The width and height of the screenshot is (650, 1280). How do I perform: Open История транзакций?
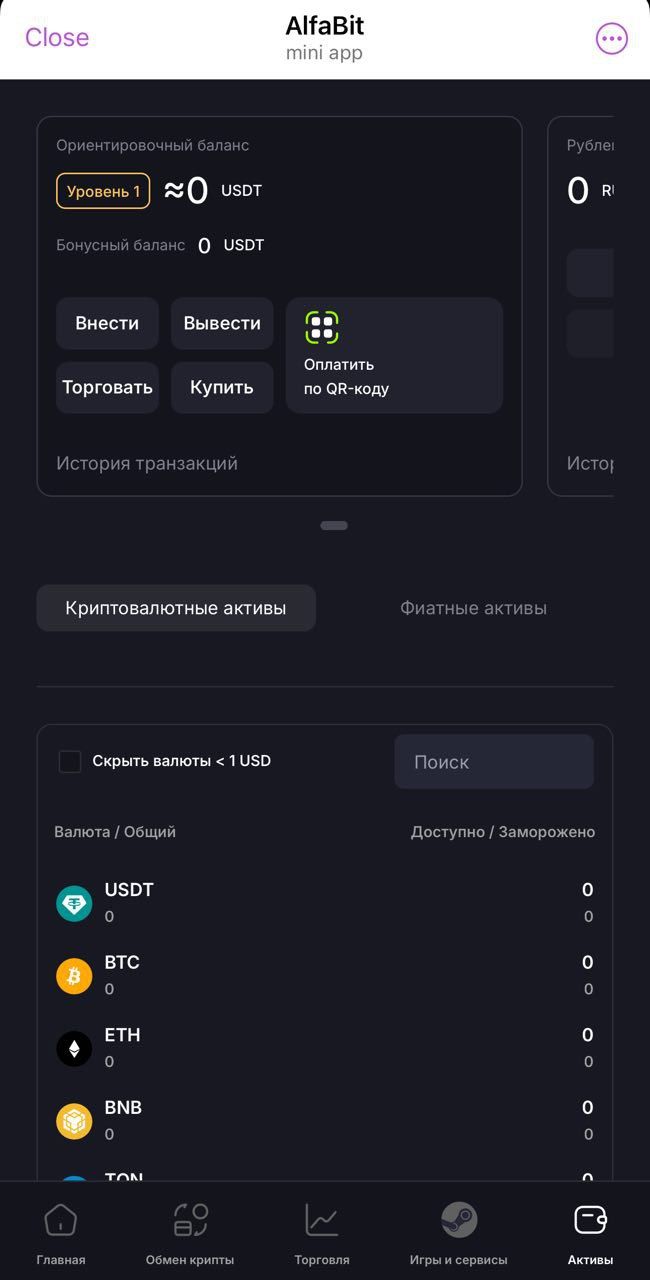click(146, 463)
